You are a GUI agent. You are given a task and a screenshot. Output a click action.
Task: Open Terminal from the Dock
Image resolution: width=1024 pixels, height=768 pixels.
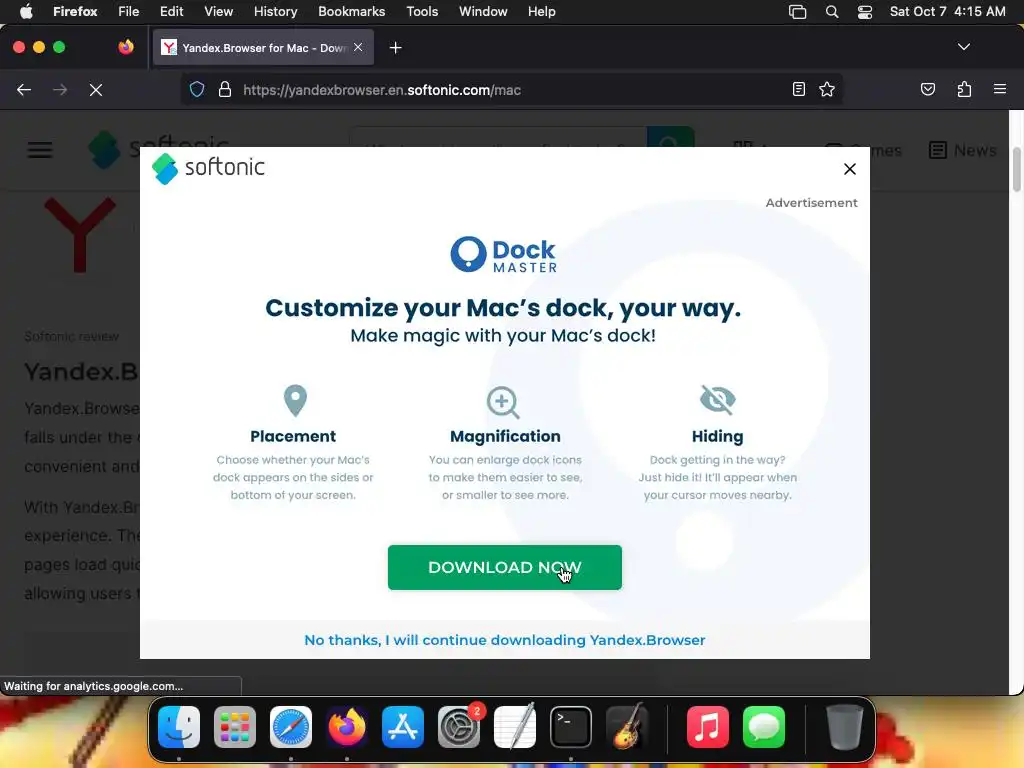(571, 726)
